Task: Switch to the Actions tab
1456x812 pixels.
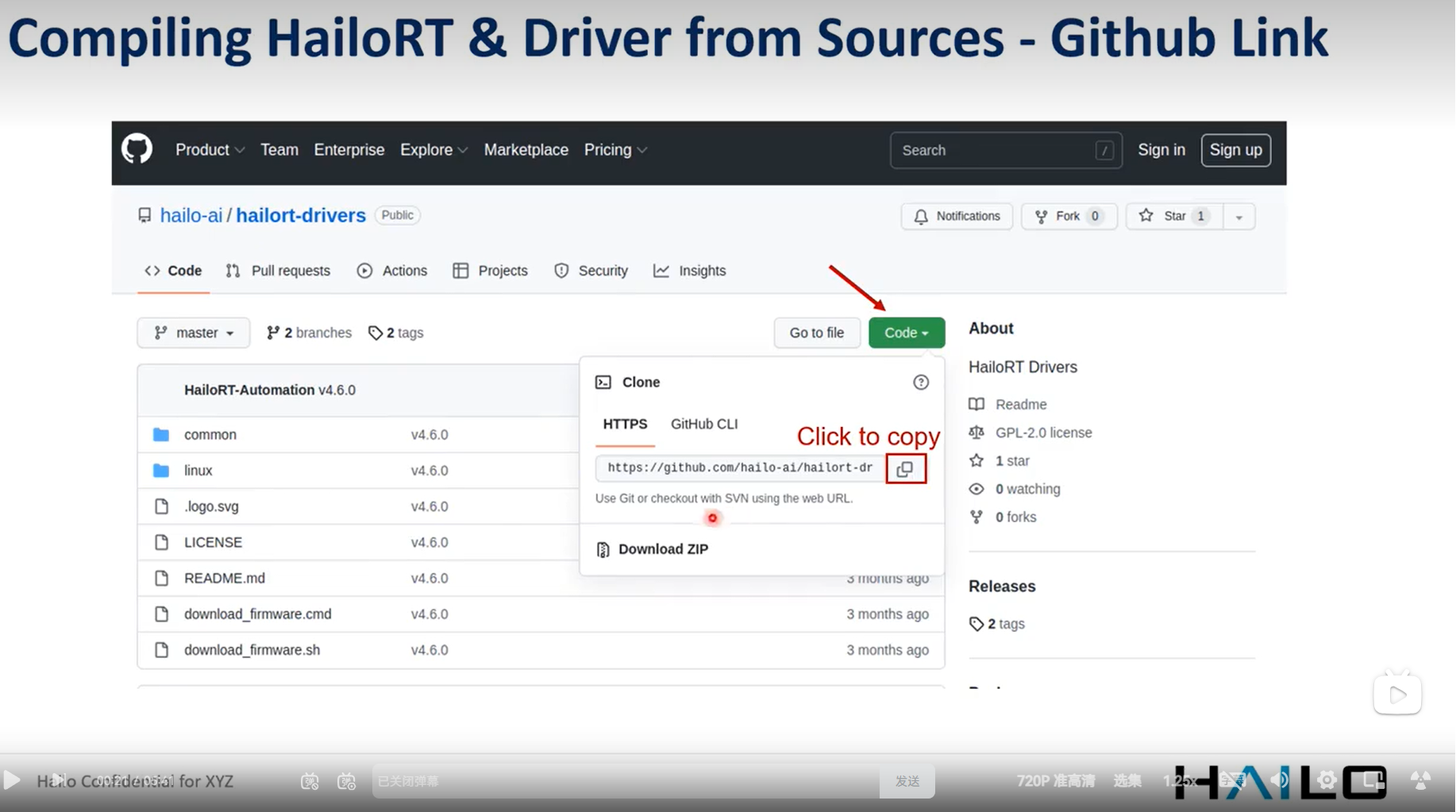Action: point(392,271)
